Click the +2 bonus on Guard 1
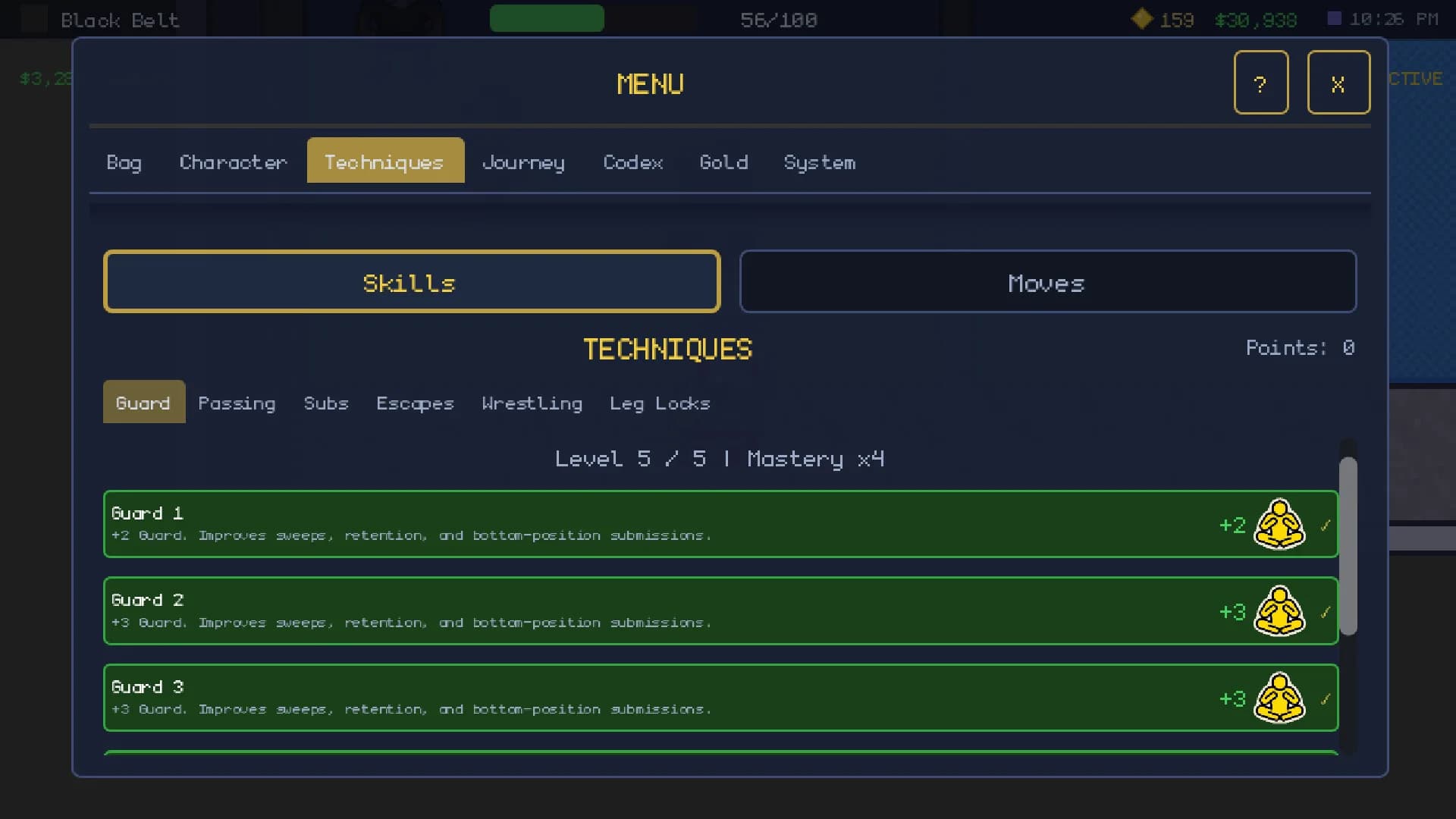 (x=1232, y=525)
